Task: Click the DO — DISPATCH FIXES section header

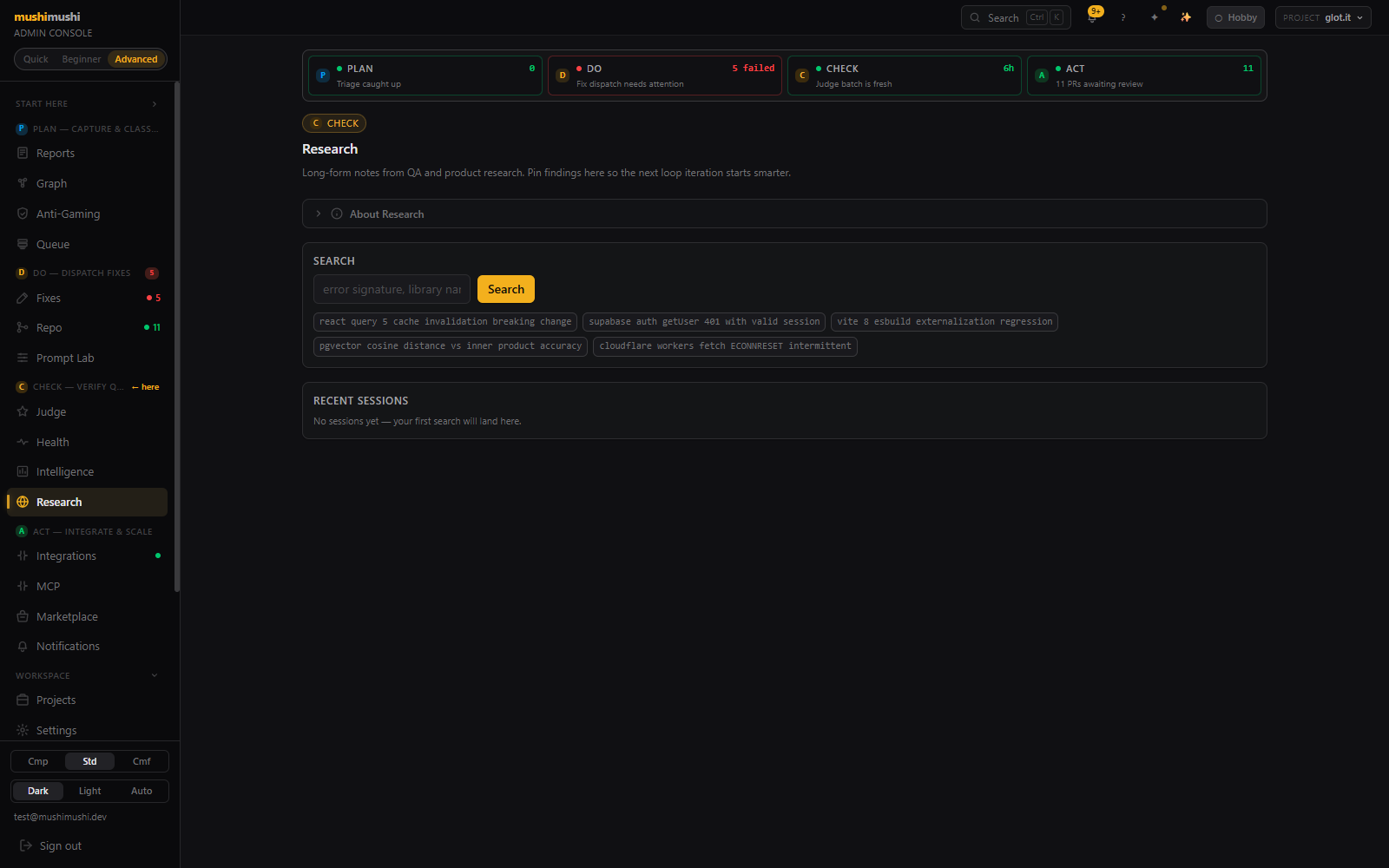Action: (x=87, y=273)
